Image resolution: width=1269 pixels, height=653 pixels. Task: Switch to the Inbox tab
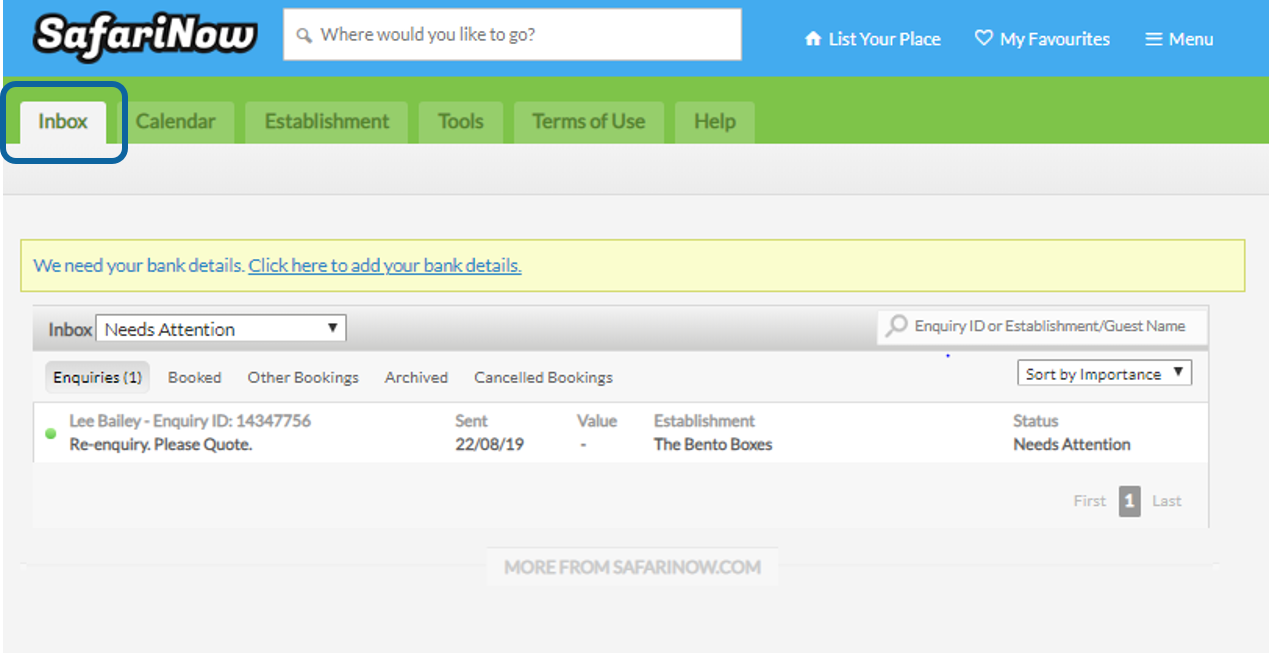point(63,122)
